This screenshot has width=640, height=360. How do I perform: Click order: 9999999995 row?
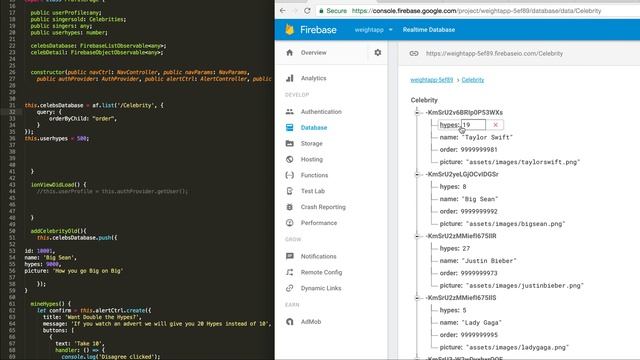[x=468, y=335]
